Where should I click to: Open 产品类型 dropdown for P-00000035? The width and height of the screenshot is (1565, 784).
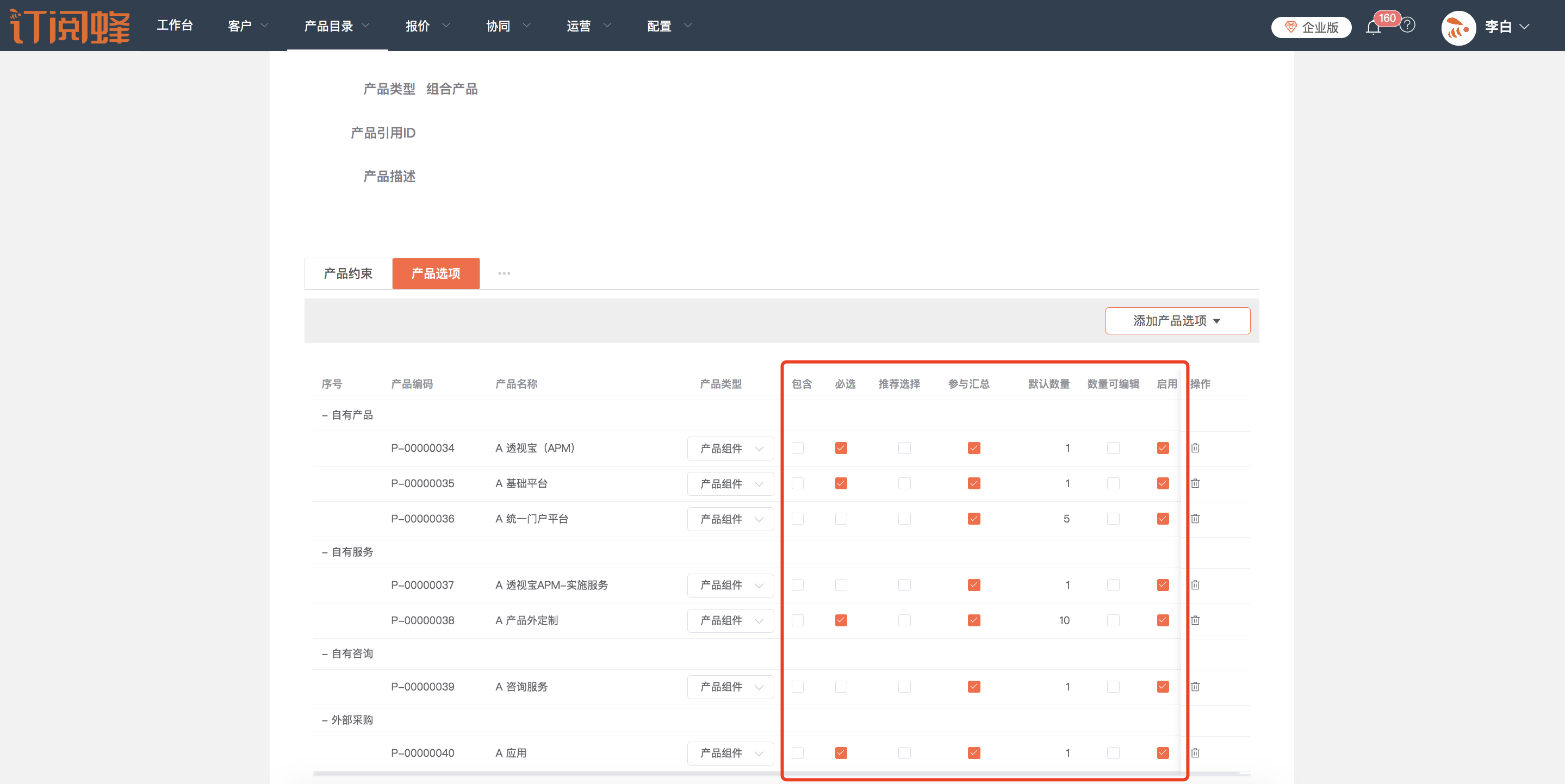click(x=731, y=484)
